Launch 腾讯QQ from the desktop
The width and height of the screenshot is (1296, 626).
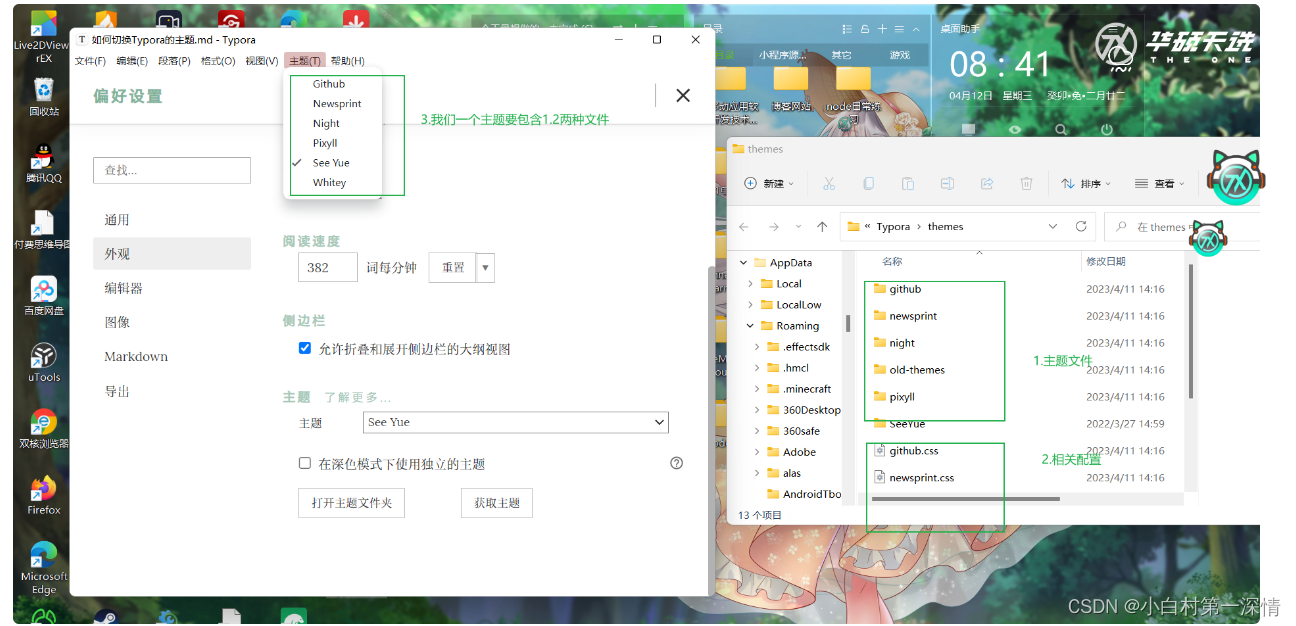(x=43, y=164)
